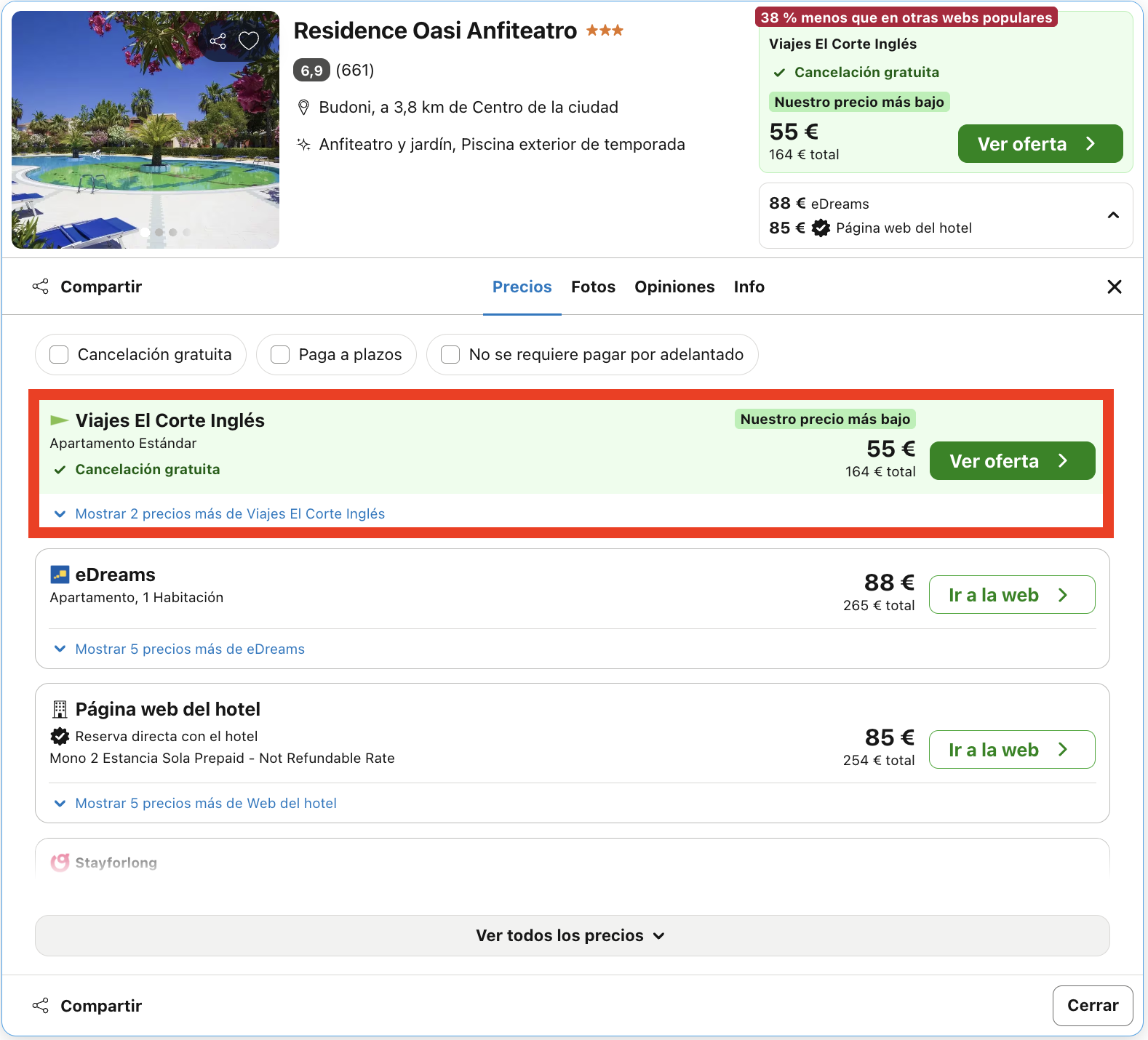
Task: Check No se requiere pagar por adelantado
Action: 450,354
